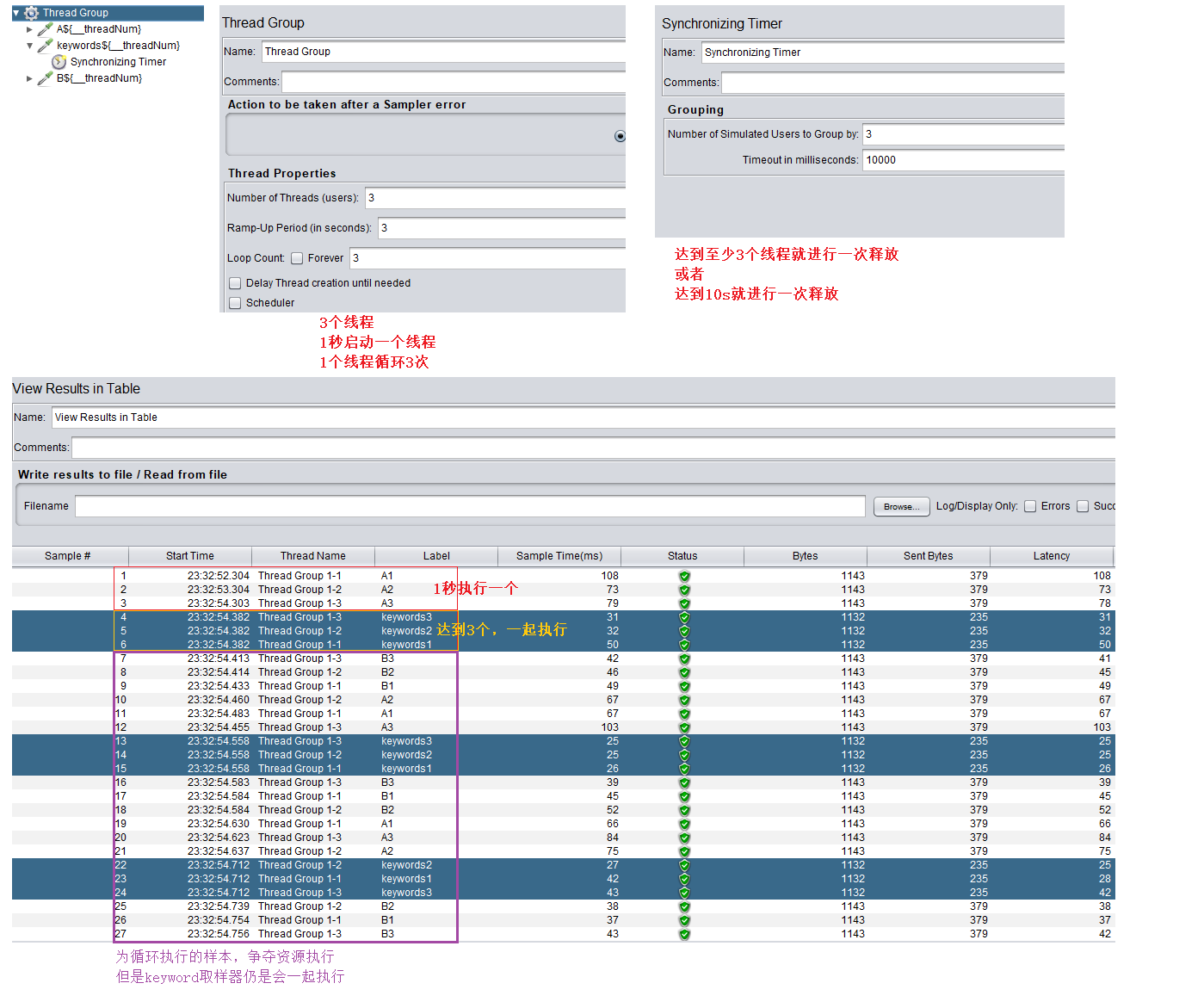Toggle the Forever loop count checkbox

(297, 258)
